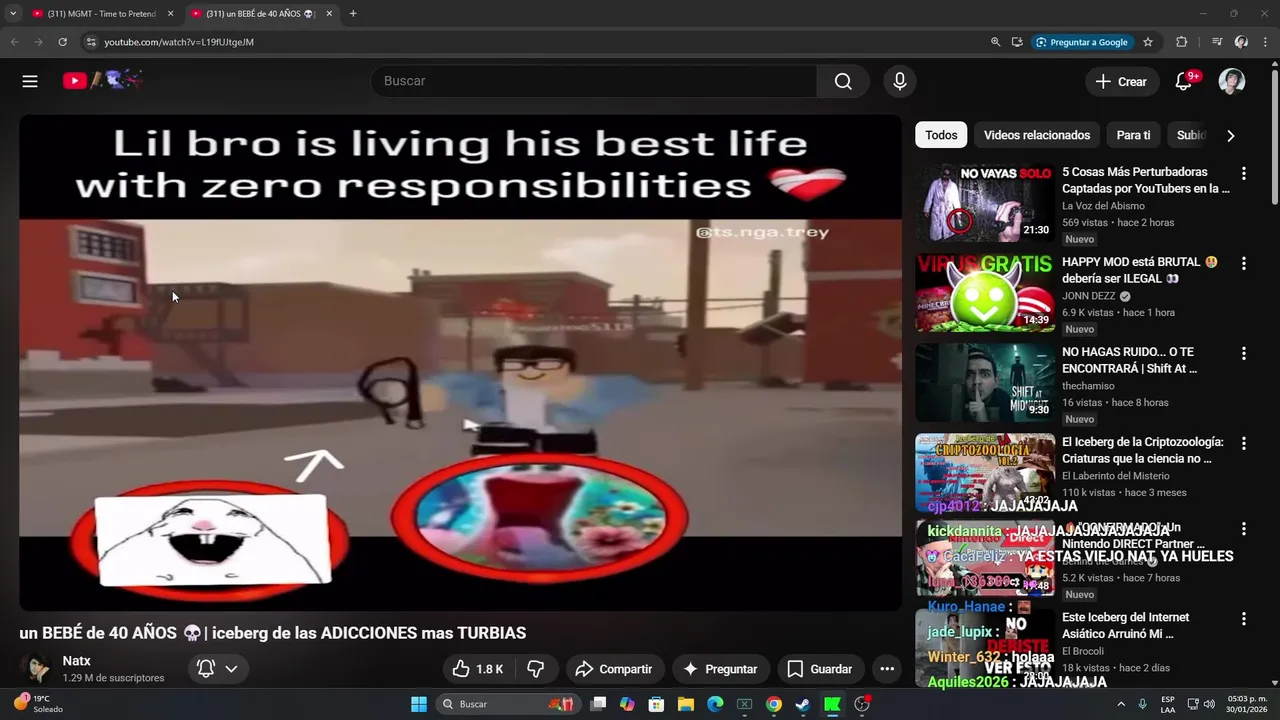This screenshot has height=720, width=1280.
Task: Open a new browser tab
Action: pos(353,14)
